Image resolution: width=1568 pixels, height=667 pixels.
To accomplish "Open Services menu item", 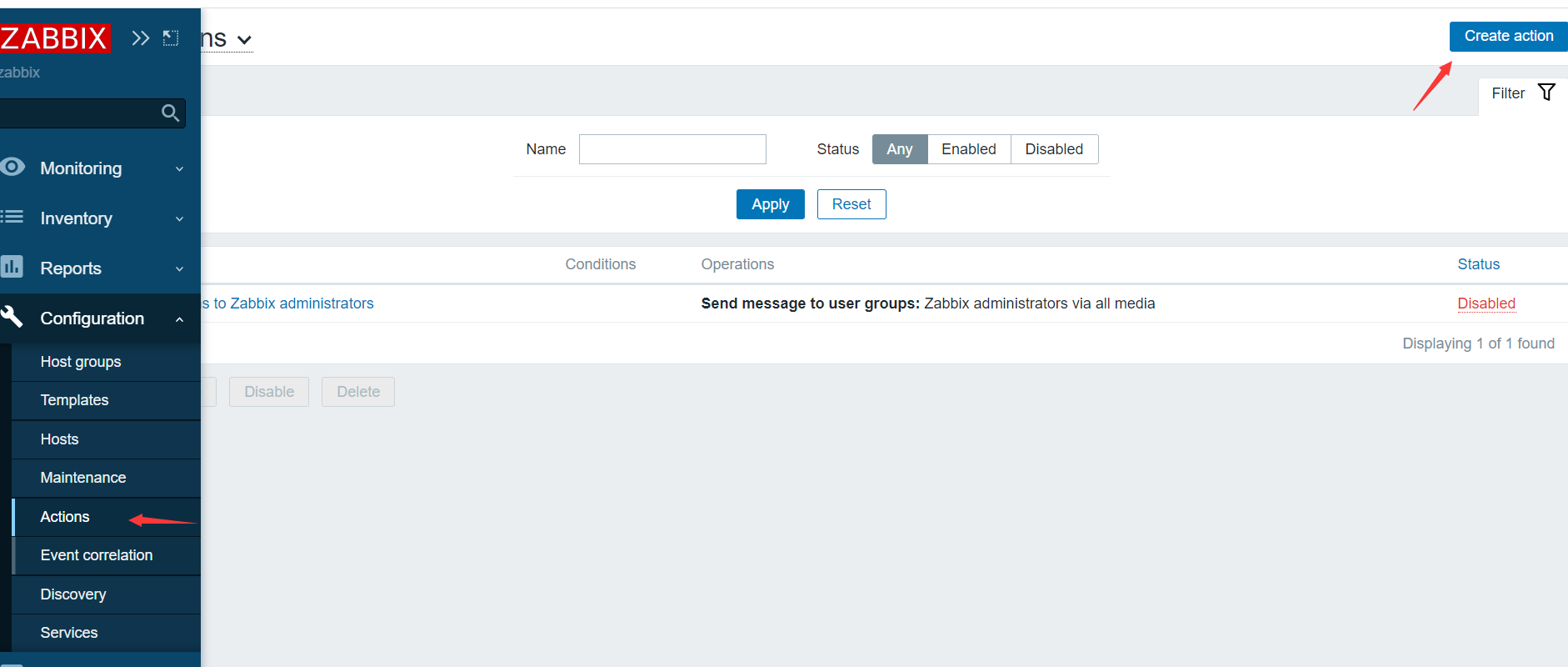I will [x=106, y=633].
